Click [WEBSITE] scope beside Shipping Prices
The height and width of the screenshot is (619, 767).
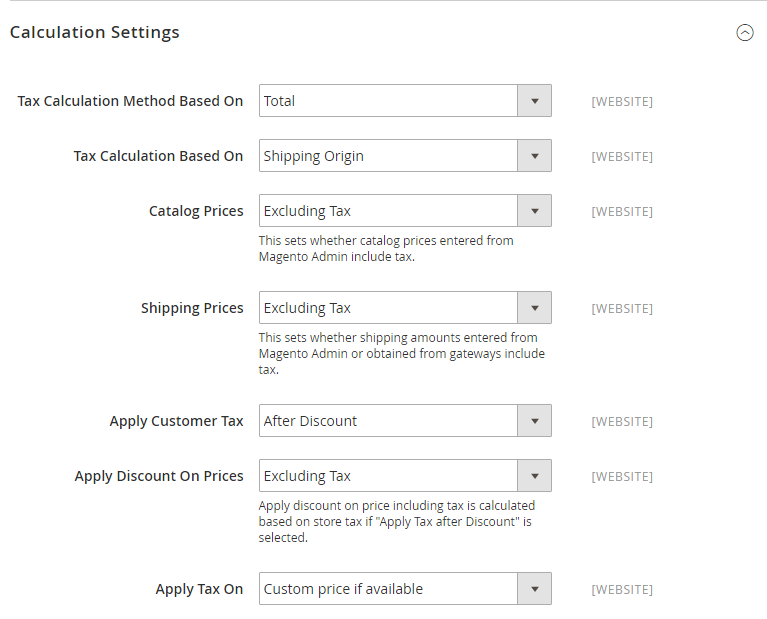click(622, 308)
